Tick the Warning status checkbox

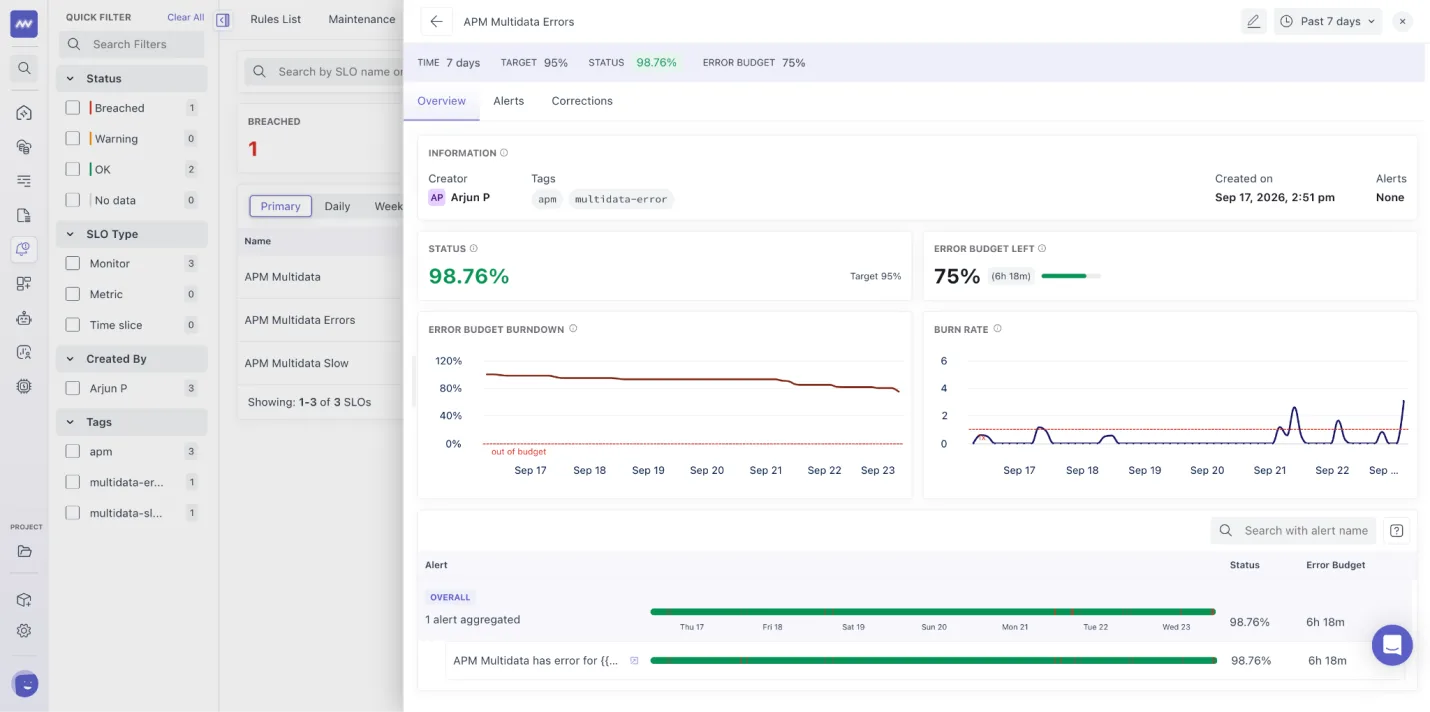72,138
